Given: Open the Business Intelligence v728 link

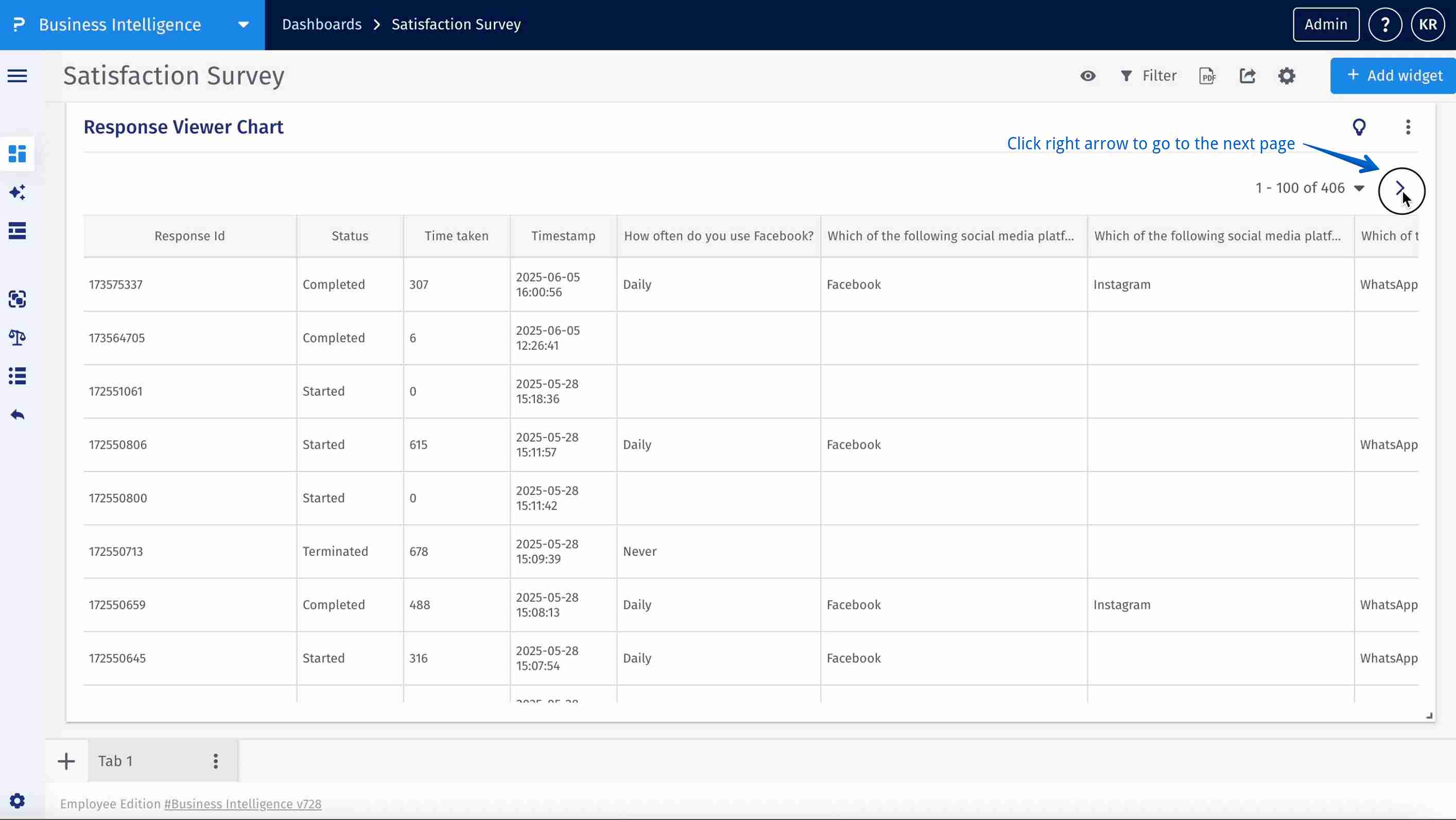Looking at the screenshot, I should pos(242,804).
